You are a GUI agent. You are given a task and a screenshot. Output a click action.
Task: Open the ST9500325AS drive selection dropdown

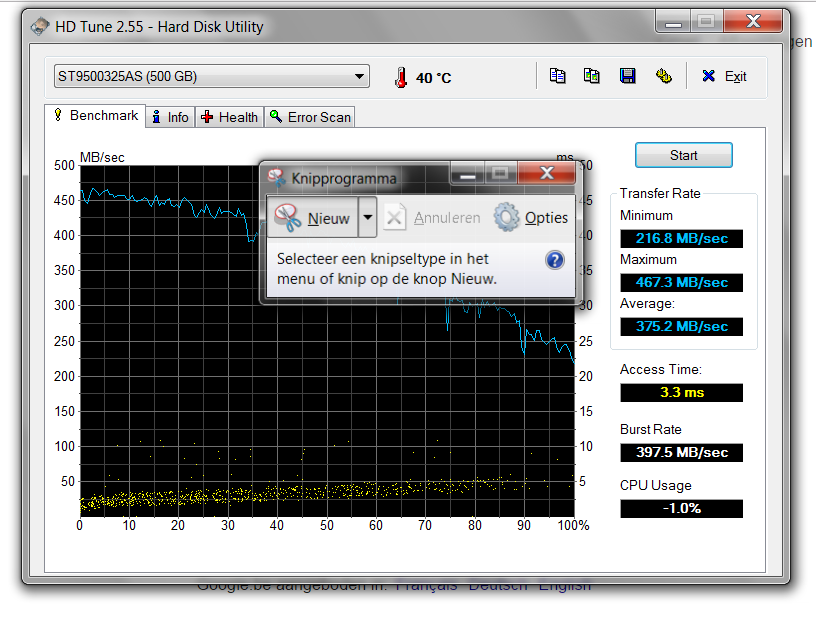point(212,77)
